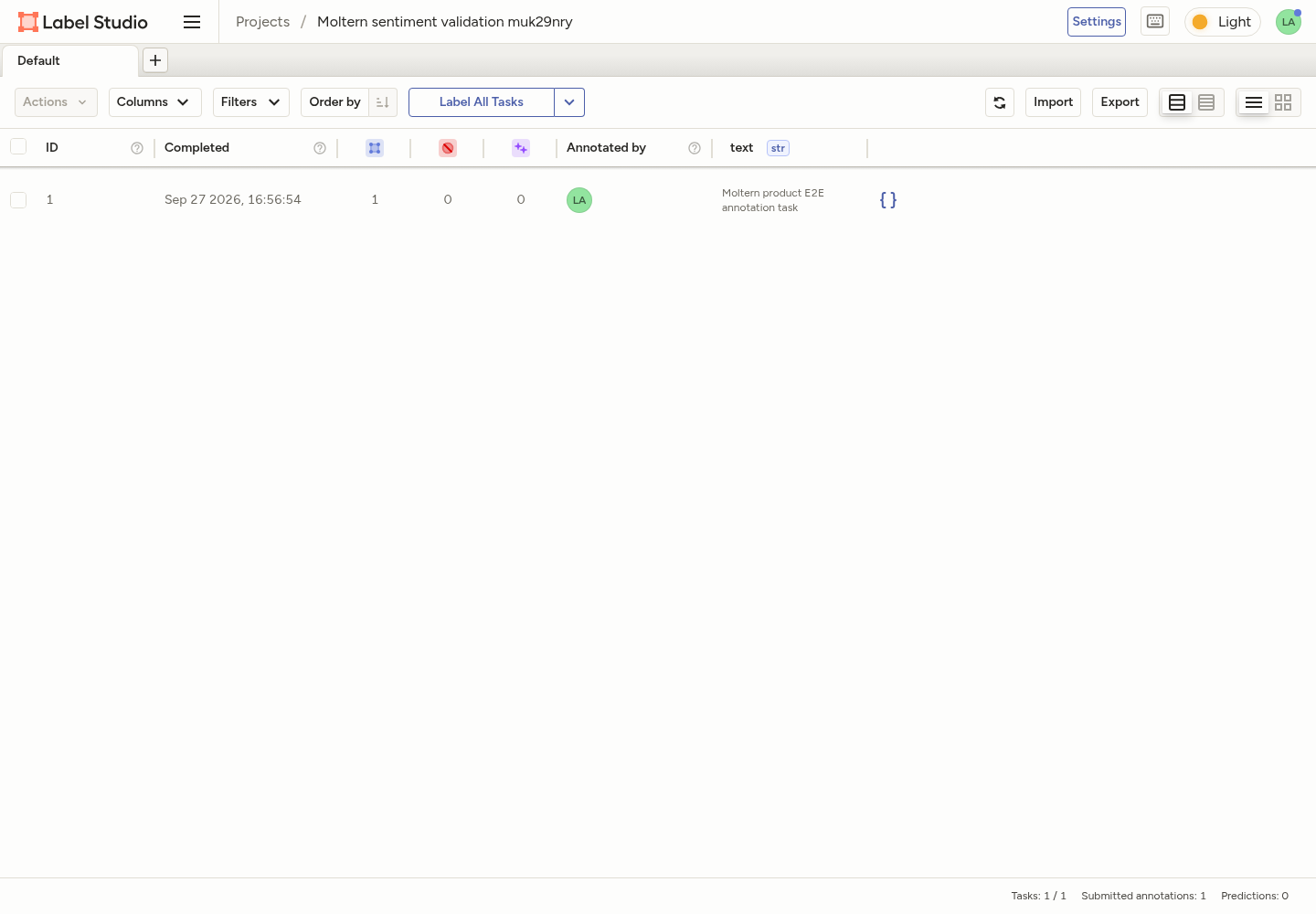Refresh the task list

[1000, 102]
